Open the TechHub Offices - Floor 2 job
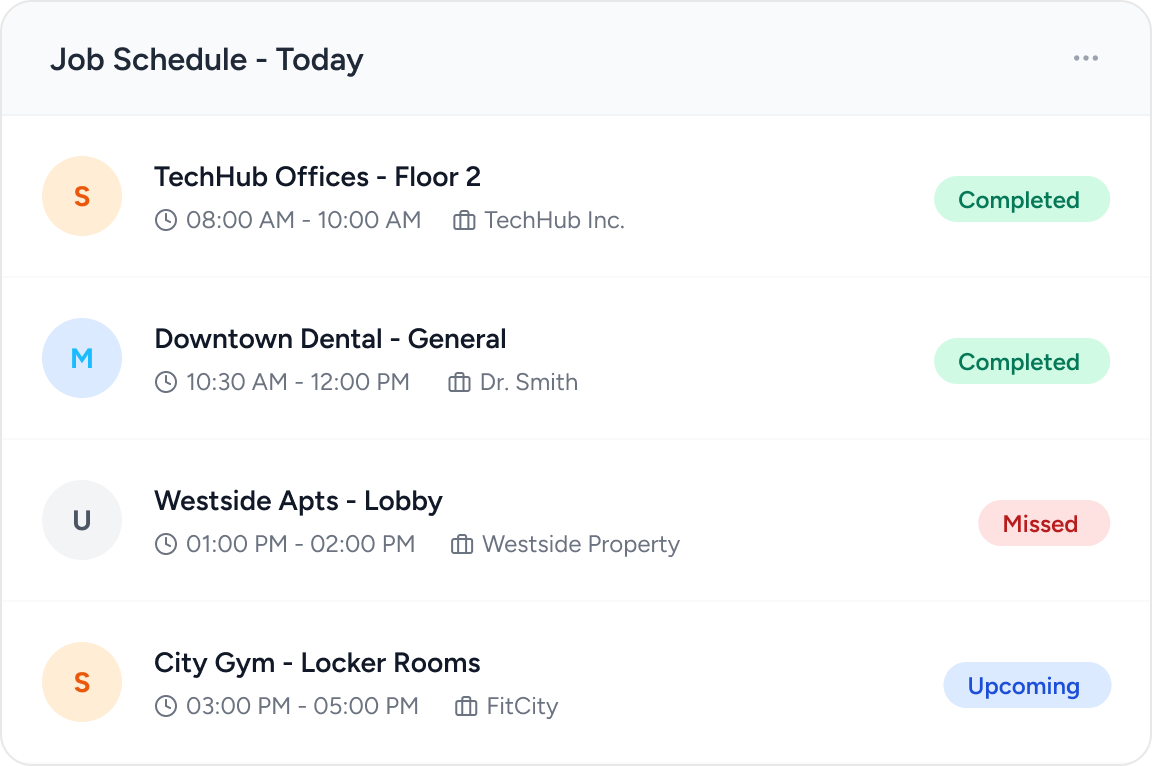The image size is (1152, 766). coord(317,177)
